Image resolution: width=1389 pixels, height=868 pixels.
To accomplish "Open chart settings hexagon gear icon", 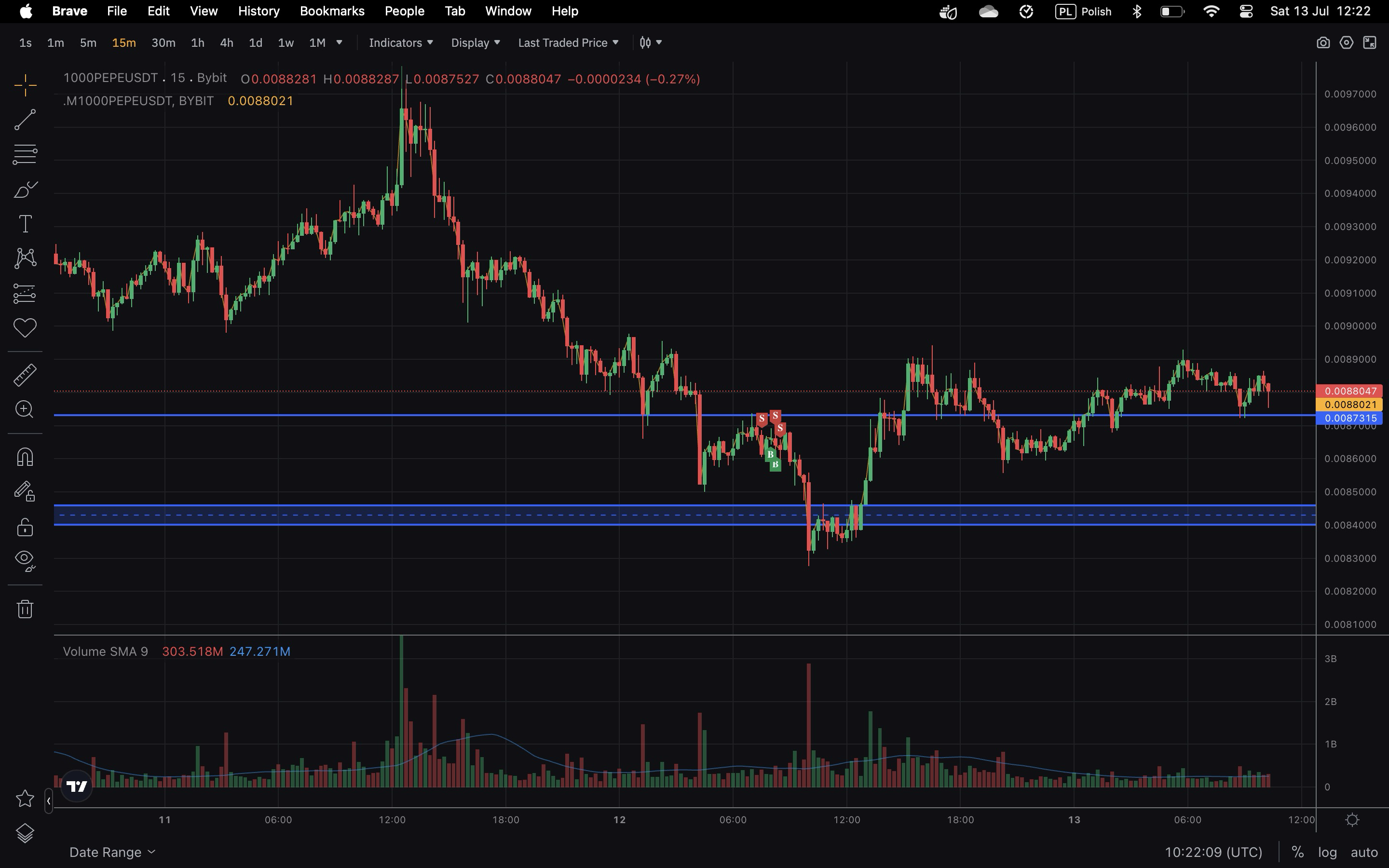I will click(x=1347, y=42).
